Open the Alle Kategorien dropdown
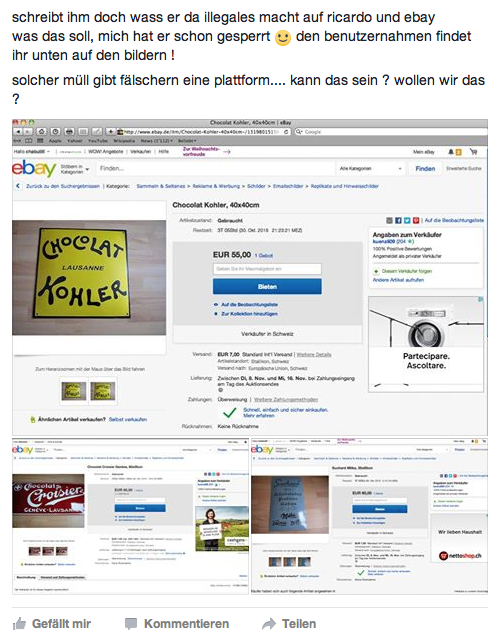499x636 pixels. coord(370,168)
